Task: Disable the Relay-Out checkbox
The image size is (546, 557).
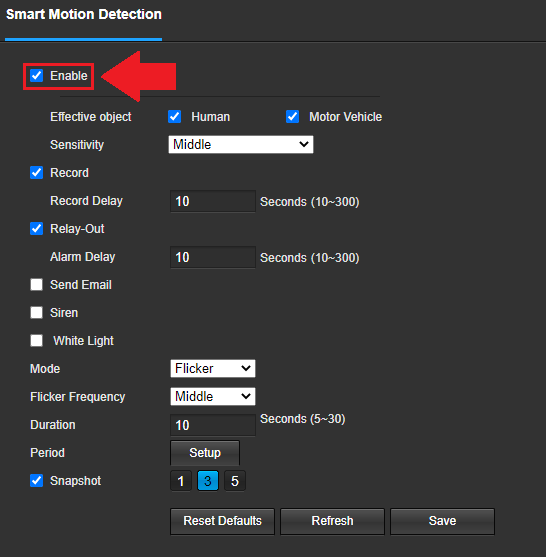Action: tap(37, 228)
